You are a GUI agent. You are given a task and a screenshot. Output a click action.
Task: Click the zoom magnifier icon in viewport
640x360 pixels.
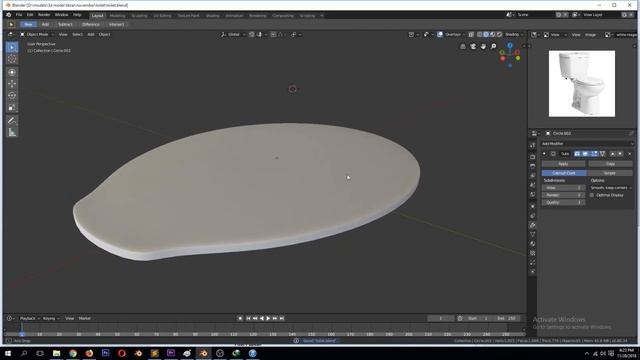tap(493, 47)
